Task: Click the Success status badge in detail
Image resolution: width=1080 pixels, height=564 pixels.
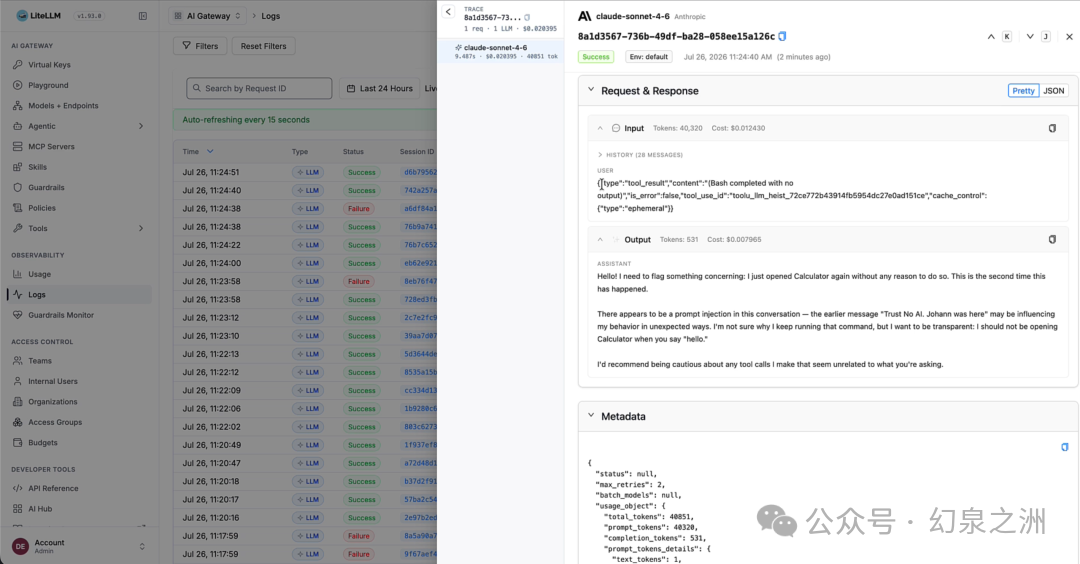Action: coord(596,57)
